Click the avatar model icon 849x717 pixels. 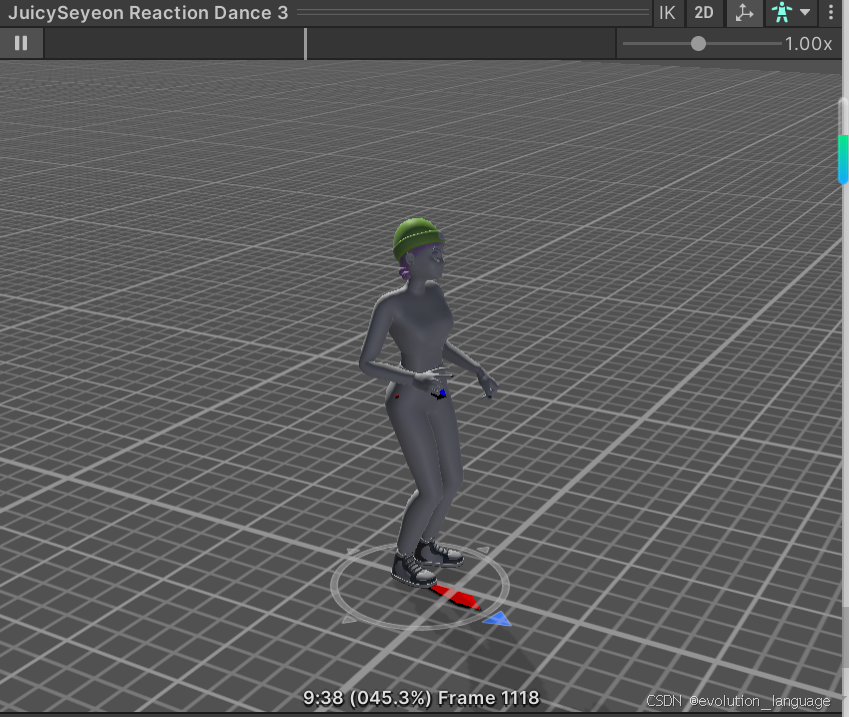[x=782, y=12]
